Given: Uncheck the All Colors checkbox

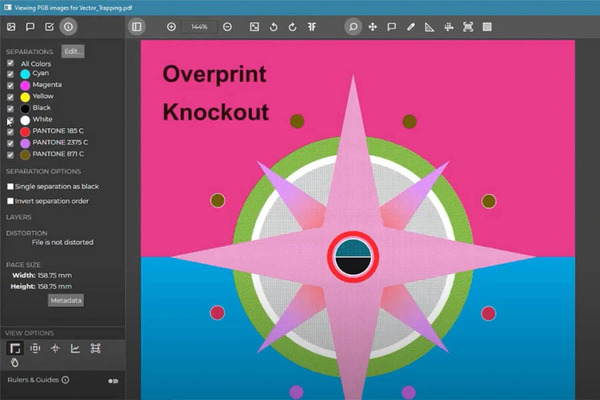Looking at the screenshot, I should click(10, 63).
